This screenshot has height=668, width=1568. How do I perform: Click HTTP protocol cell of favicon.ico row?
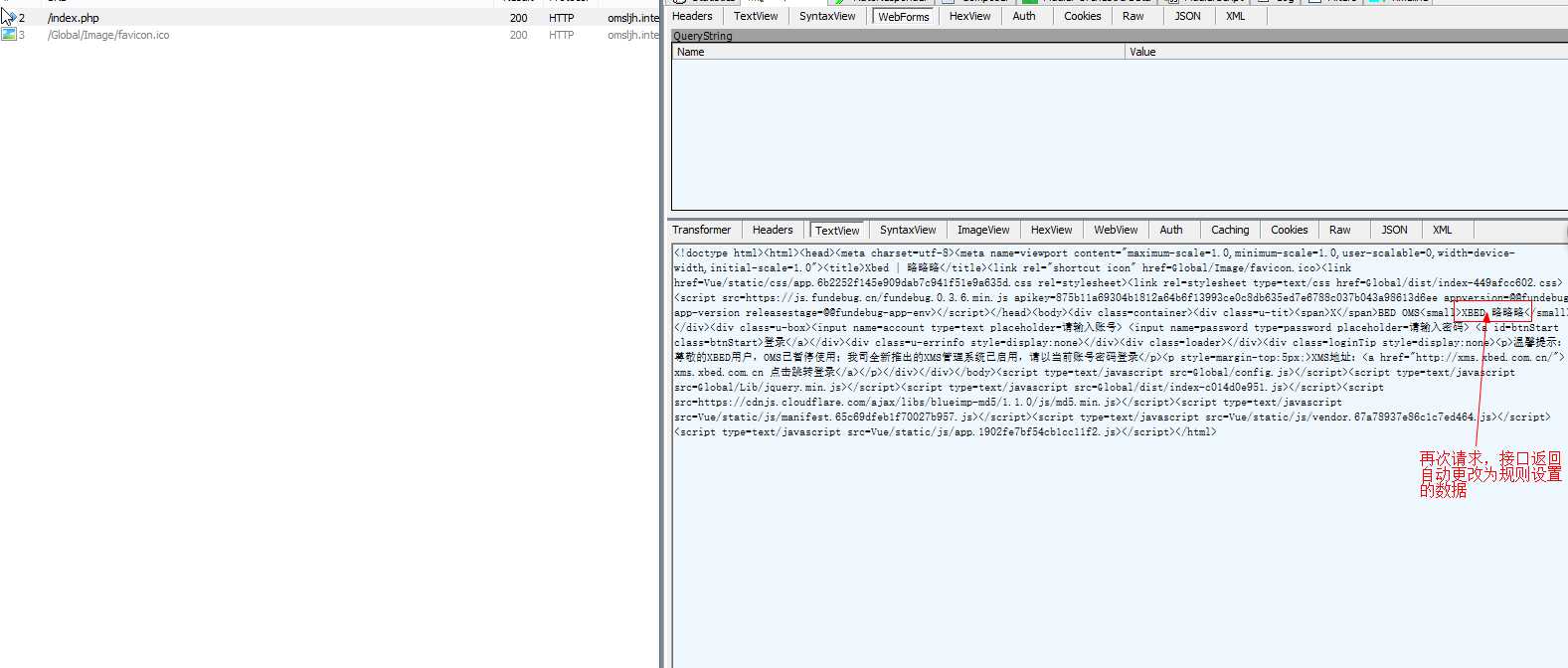click(x=562, y=35)
